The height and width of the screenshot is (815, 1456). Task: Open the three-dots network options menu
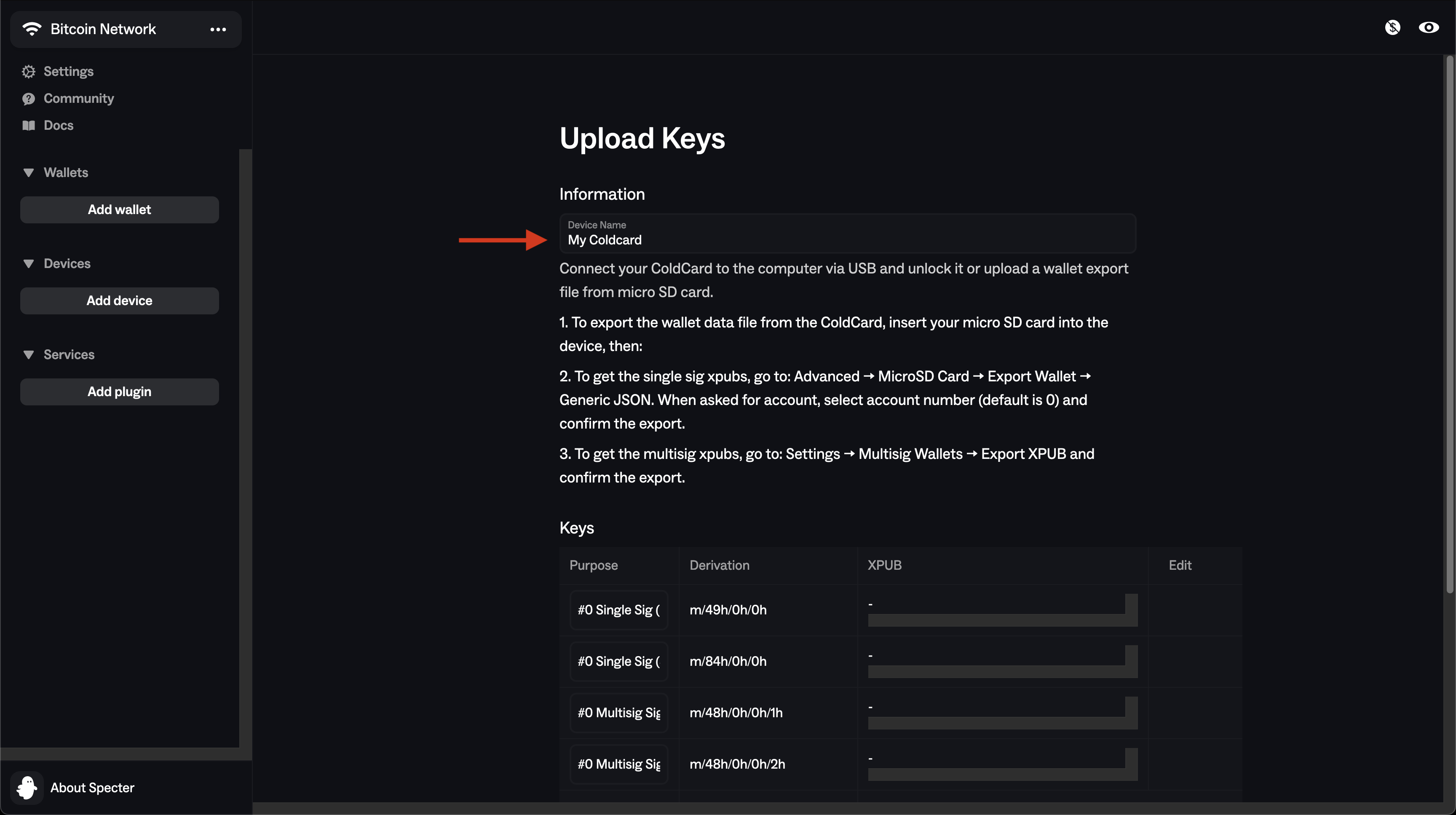tap(218, 29)
